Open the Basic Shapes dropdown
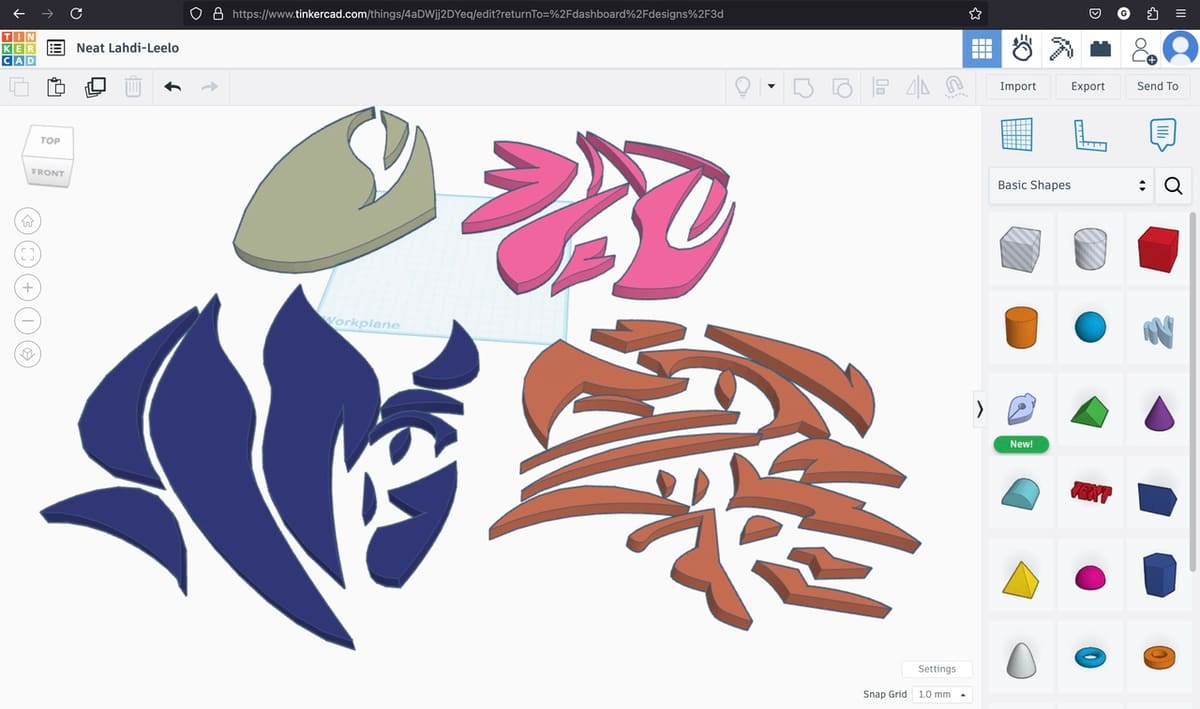Screen dimensions: 1200x709 tap(1070, 185)
